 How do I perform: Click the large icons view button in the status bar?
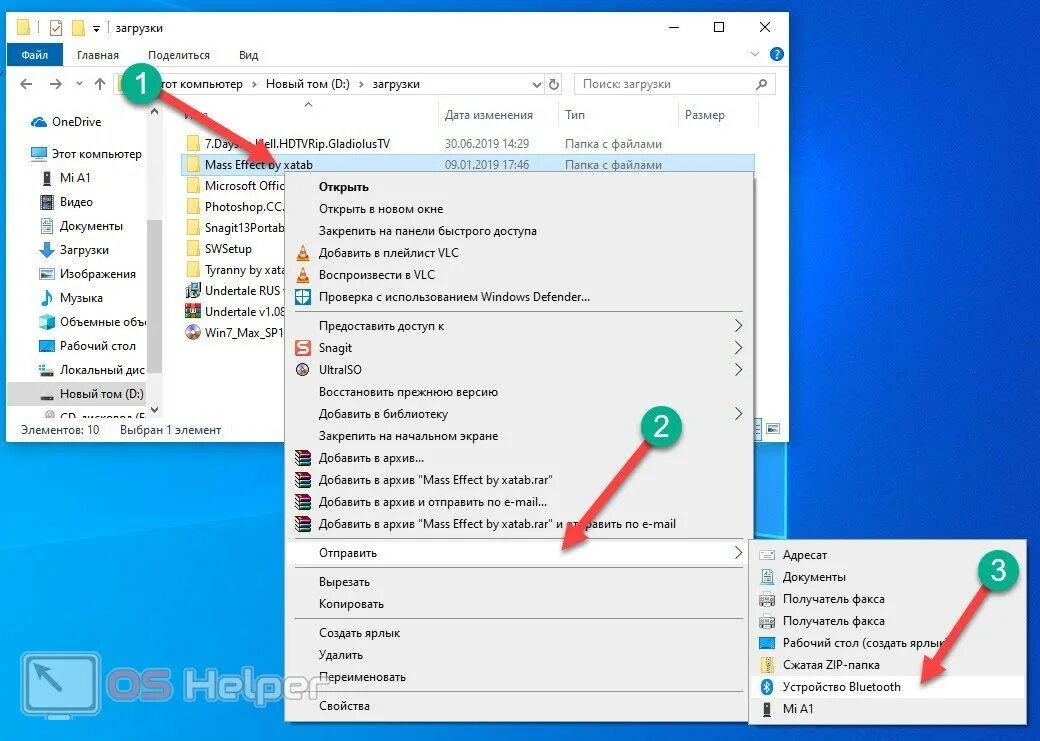click(x=773, y=429)
